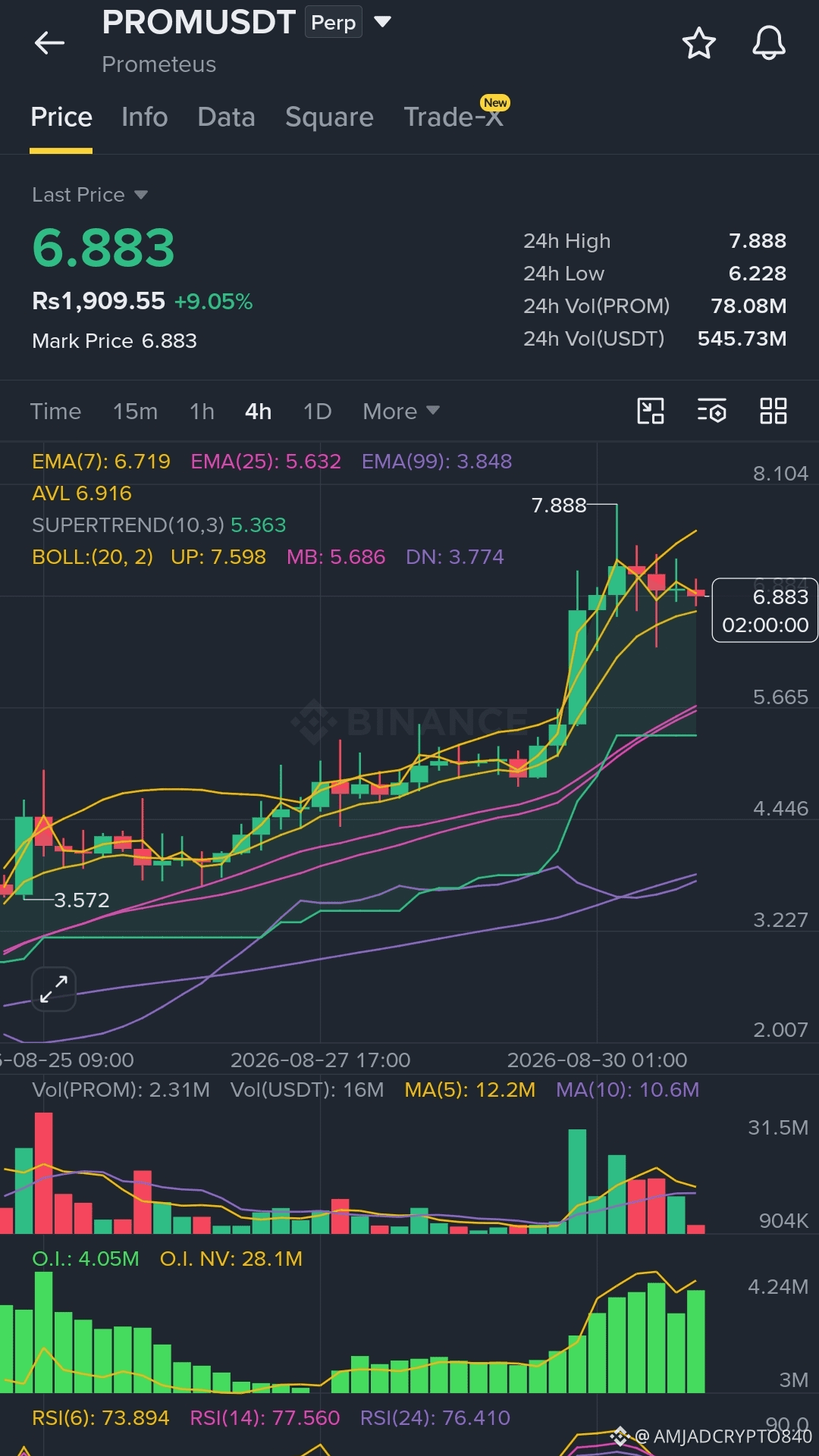
Task: Tap the 7.888 high price marker
Action: point(559,505)
